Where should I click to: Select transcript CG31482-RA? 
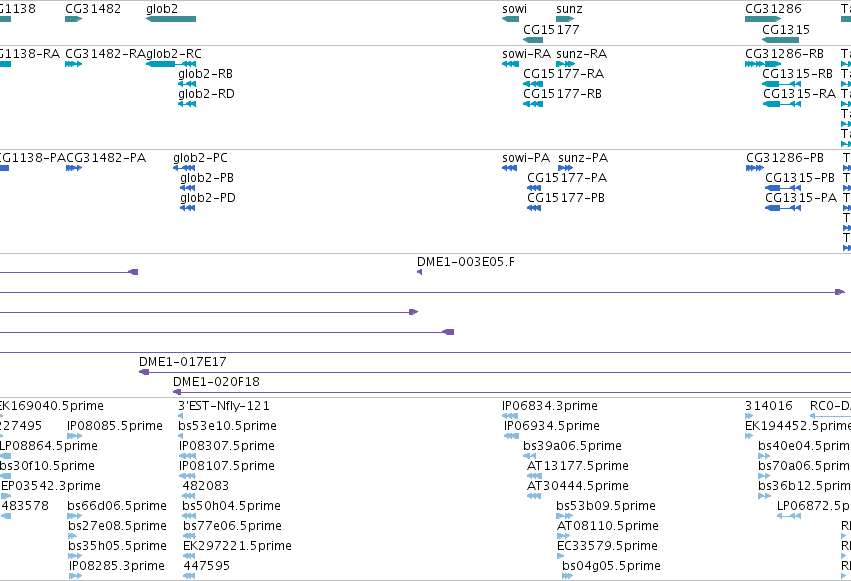(x=73, y=64)
